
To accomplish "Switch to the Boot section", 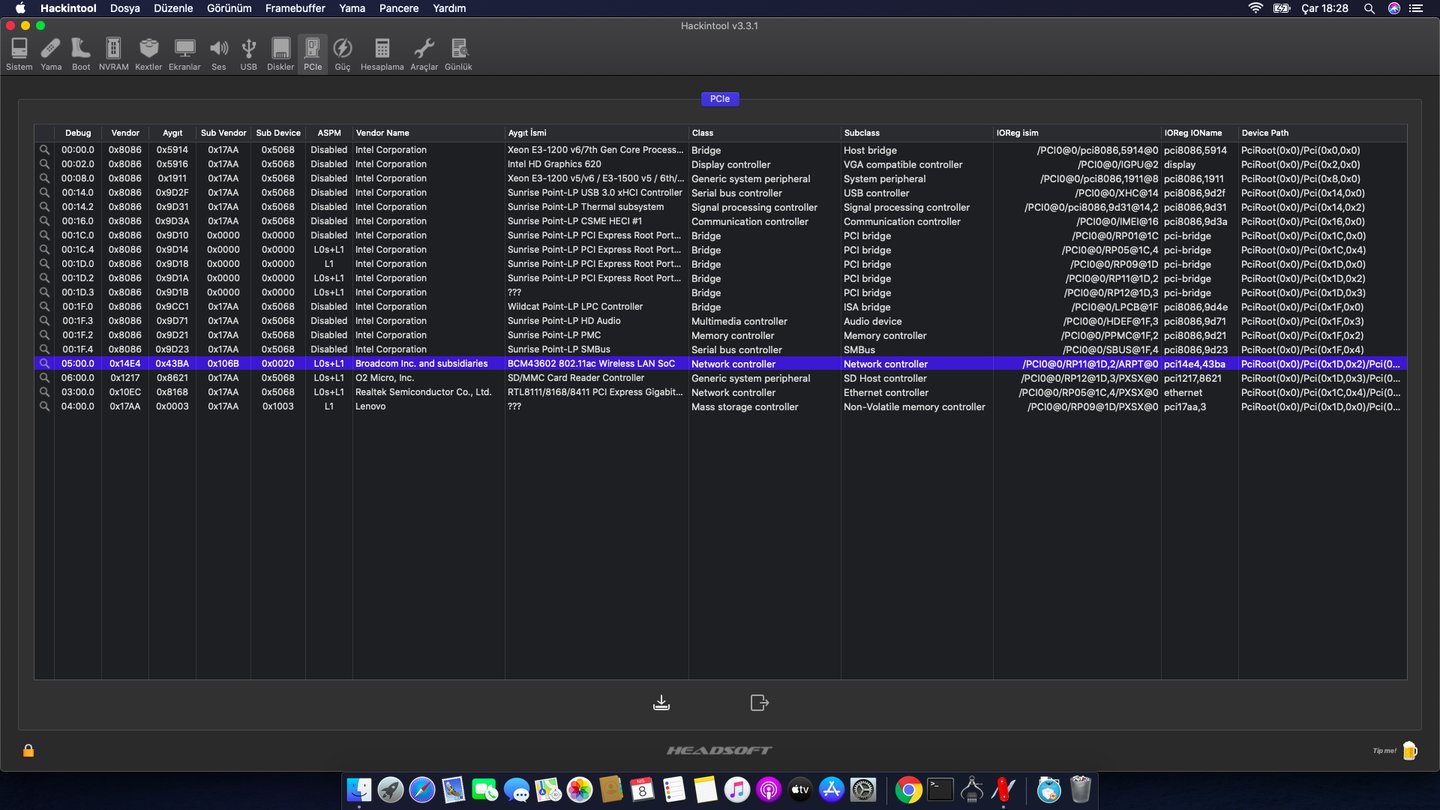I will 81,54.
